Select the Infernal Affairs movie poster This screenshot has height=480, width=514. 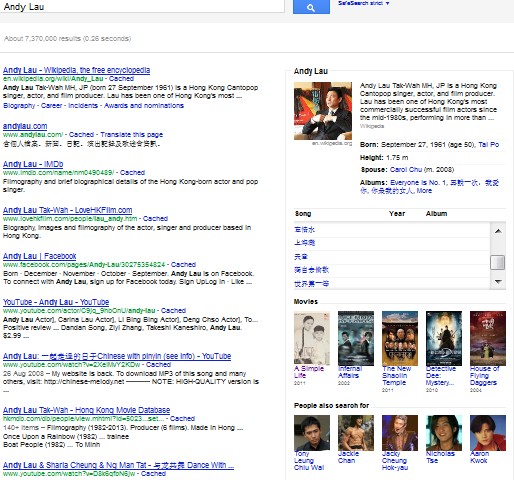click(356, 338)
